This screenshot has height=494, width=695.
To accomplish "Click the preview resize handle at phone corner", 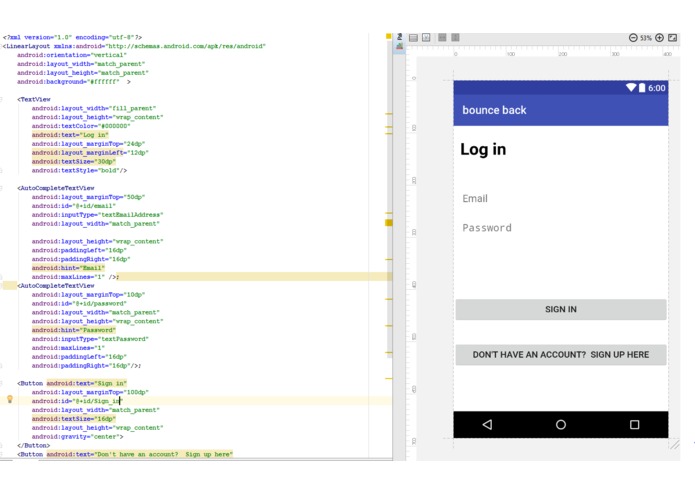I will [x=675, y=444].
